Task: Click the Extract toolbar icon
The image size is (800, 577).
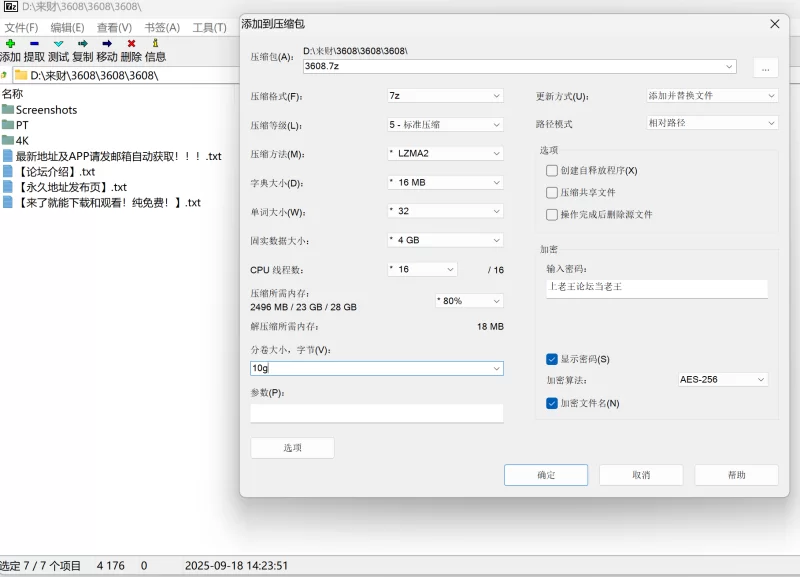Action: tap(34, 44)
